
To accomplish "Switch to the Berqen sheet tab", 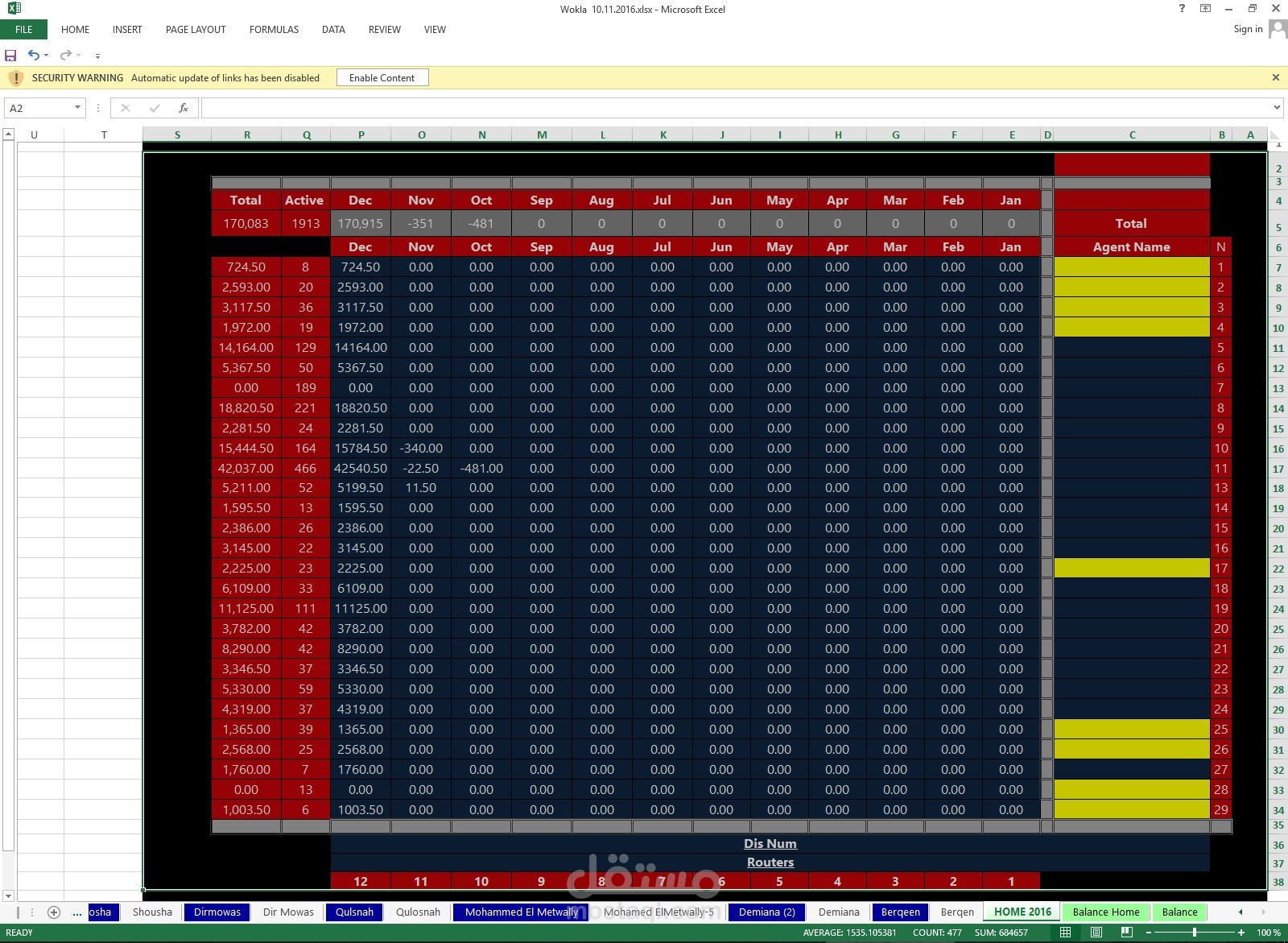I will (x=957, y=912).
